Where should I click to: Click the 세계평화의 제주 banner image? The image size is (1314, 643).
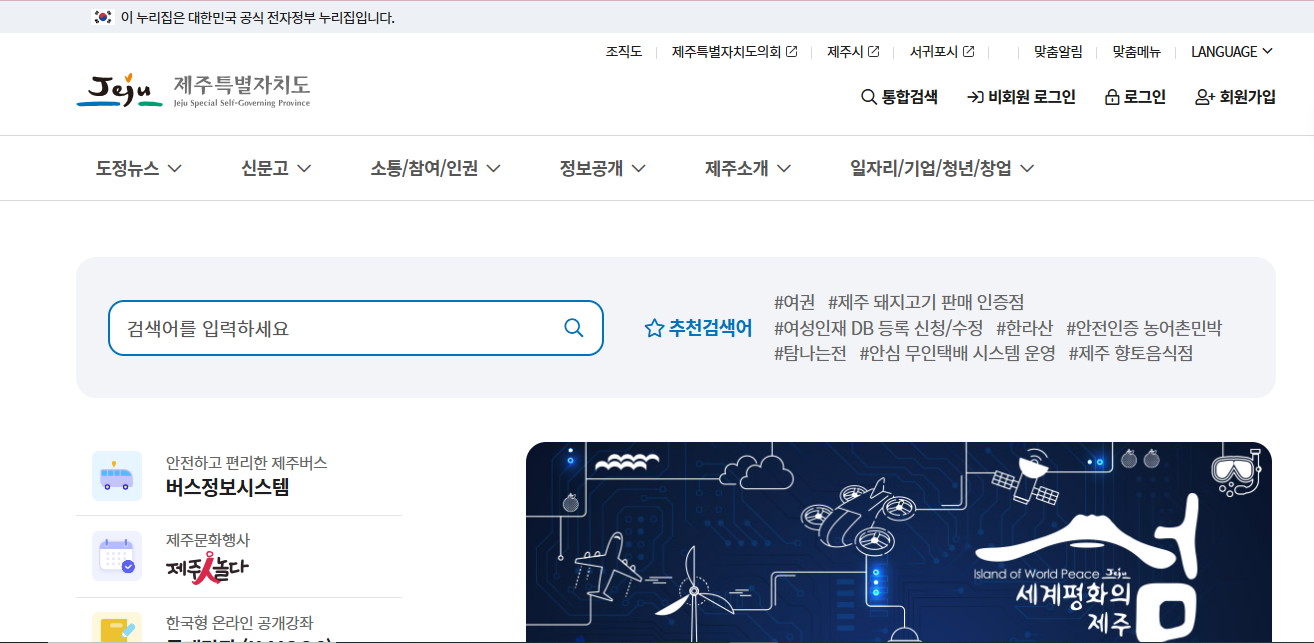[x=899, y=542]
